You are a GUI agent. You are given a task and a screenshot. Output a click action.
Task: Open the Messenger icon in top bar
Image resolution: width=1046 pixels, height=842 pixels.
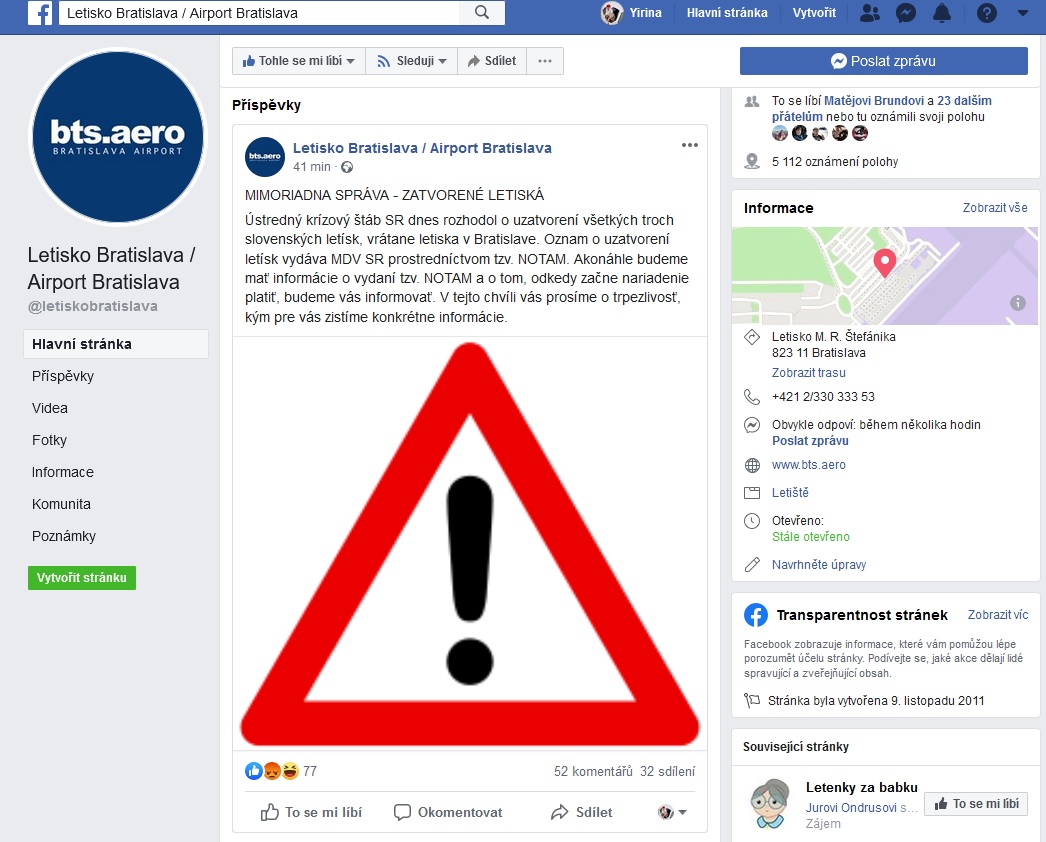pos(905,13)
